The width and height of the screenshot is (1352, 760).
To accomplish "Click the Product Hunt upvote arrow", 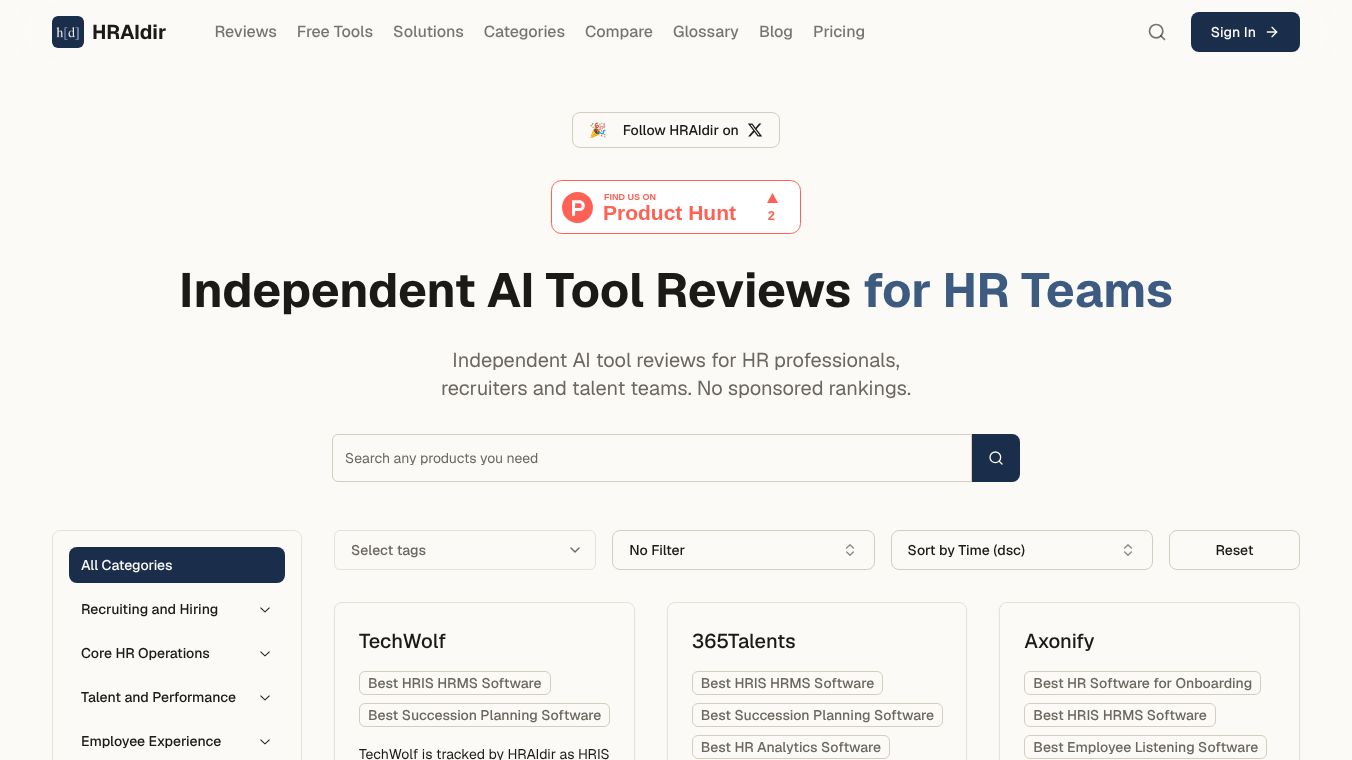I will click(772, 198).
